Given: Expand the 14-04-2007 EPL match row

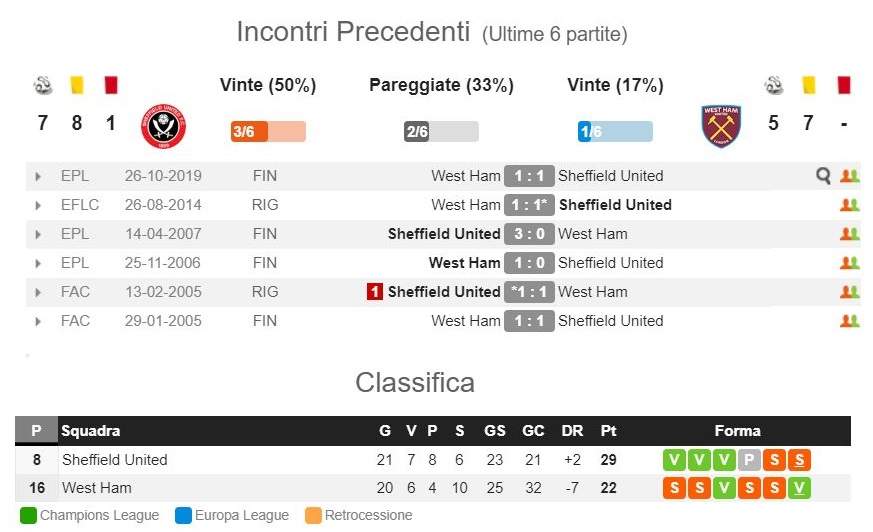Looking at the screenshot, I should tap(38, 234).
